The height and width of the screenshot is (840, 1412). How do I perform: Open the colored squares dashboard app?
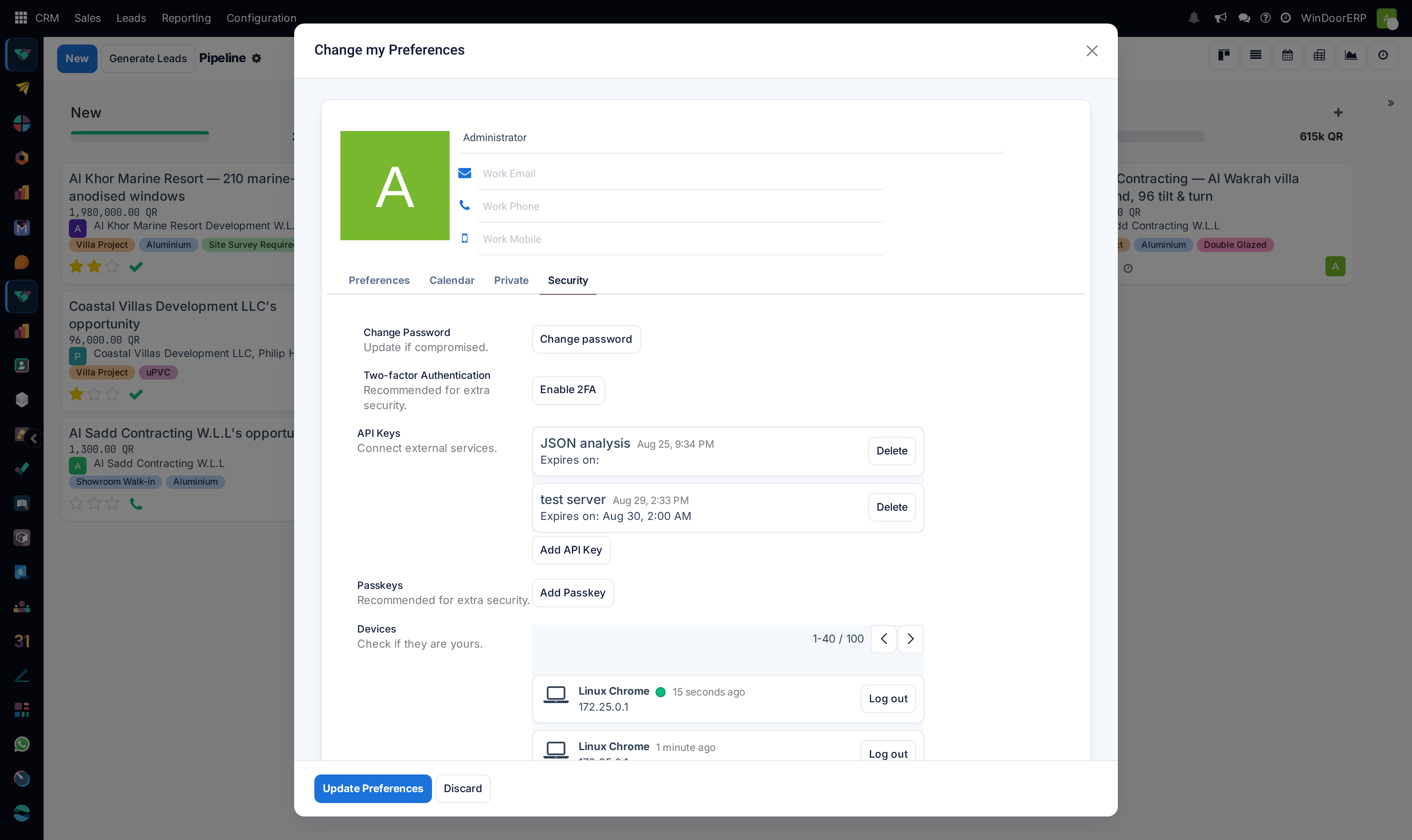click(21, 710)
